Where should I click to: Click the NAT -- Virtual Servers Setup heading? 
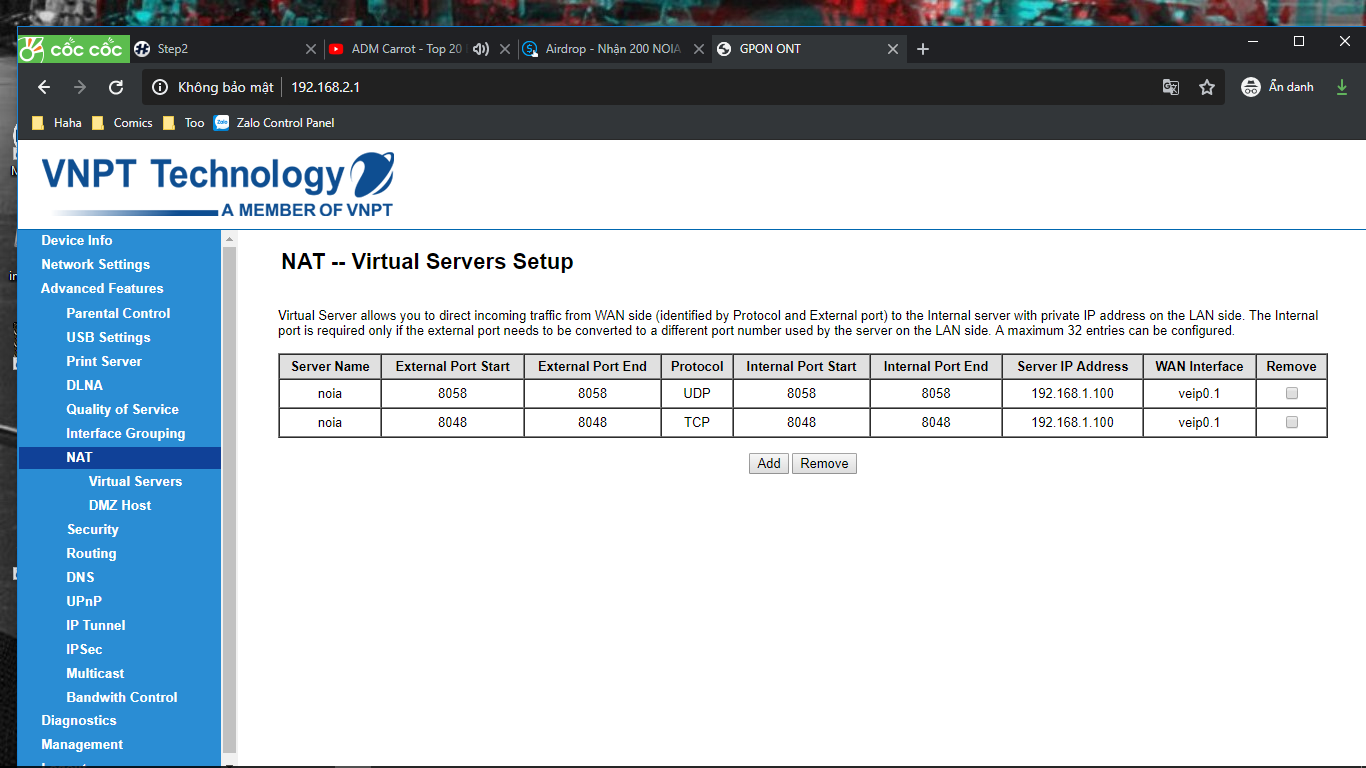428,262
